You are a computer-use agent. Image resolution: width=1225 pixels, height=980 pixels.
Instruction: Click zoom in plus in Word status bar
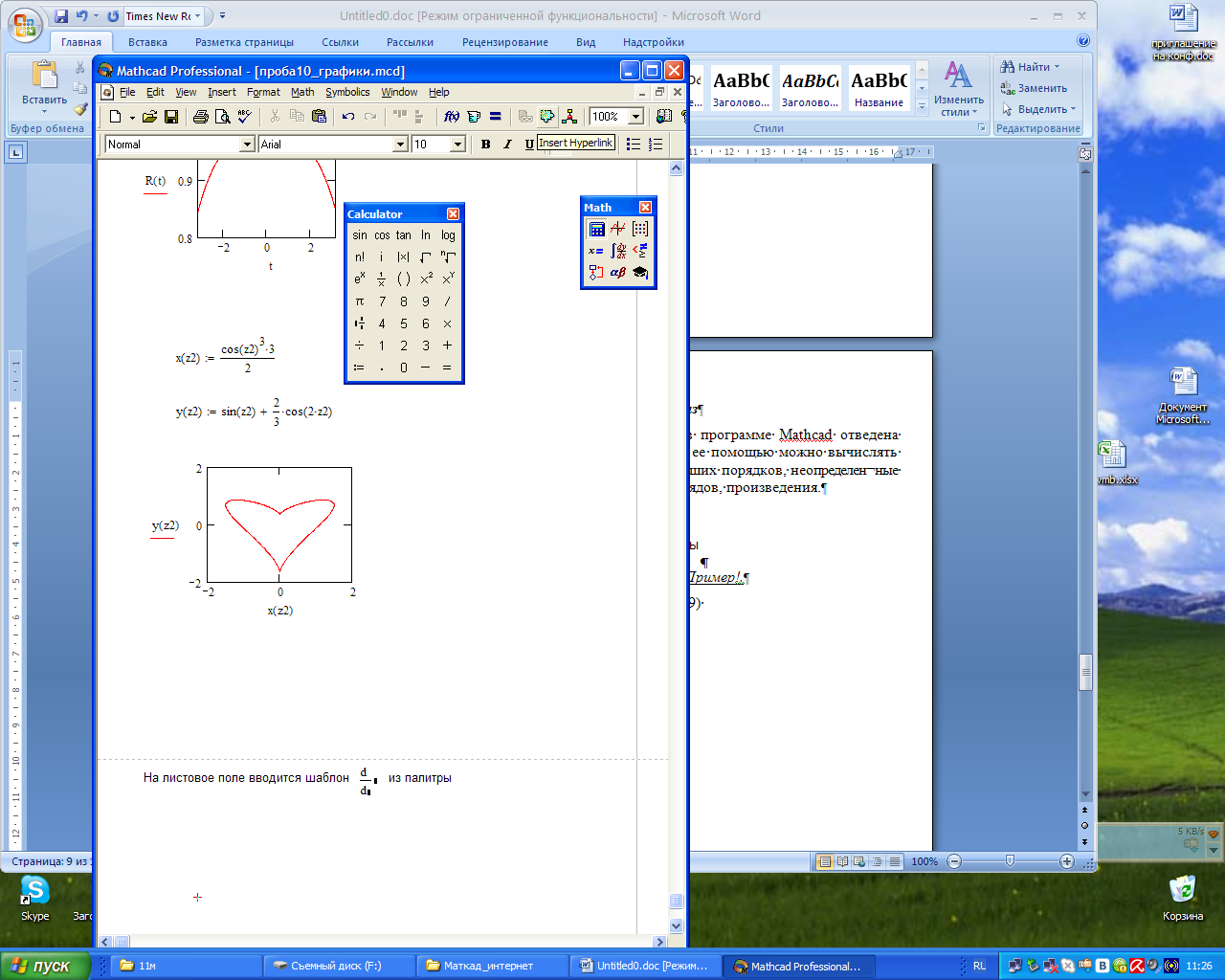(1067, 861)
